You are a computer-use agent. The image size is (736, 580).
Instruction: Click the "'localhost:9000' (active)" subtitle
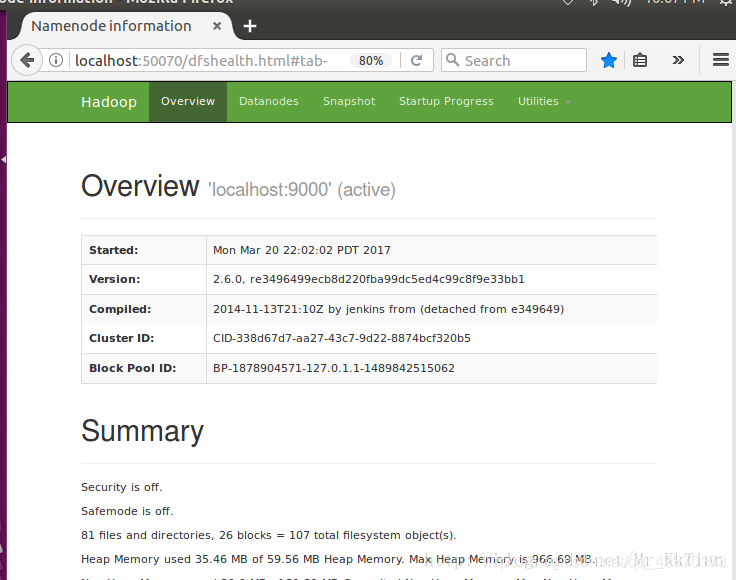302,190
